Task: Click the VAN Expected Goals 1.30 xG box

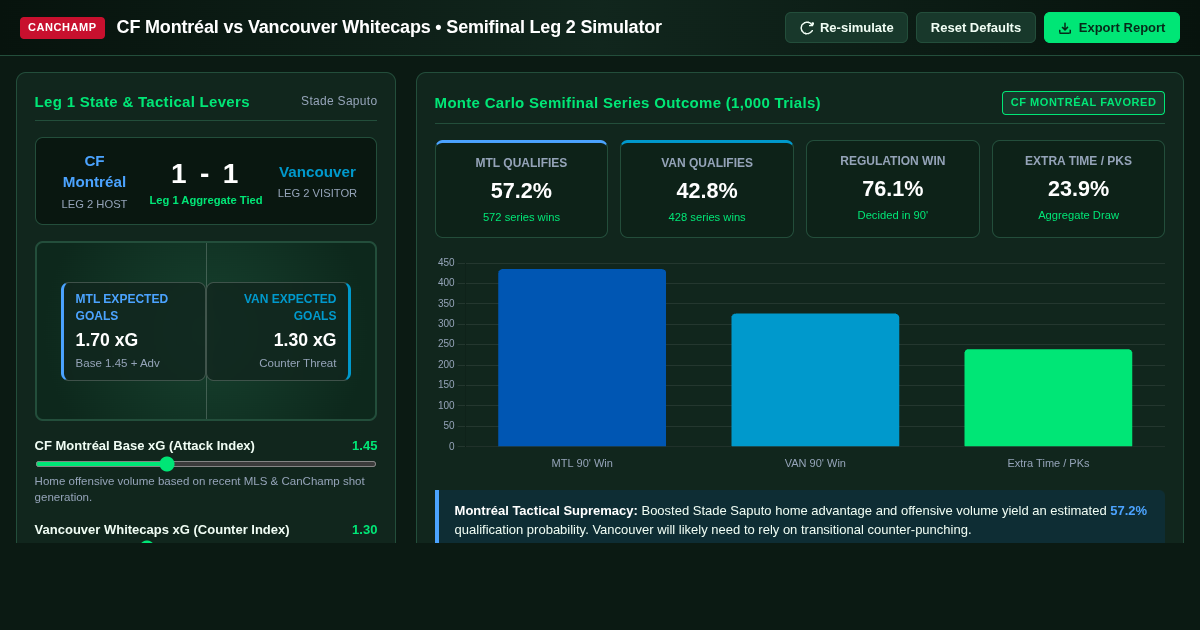Action: coord(278,331)
